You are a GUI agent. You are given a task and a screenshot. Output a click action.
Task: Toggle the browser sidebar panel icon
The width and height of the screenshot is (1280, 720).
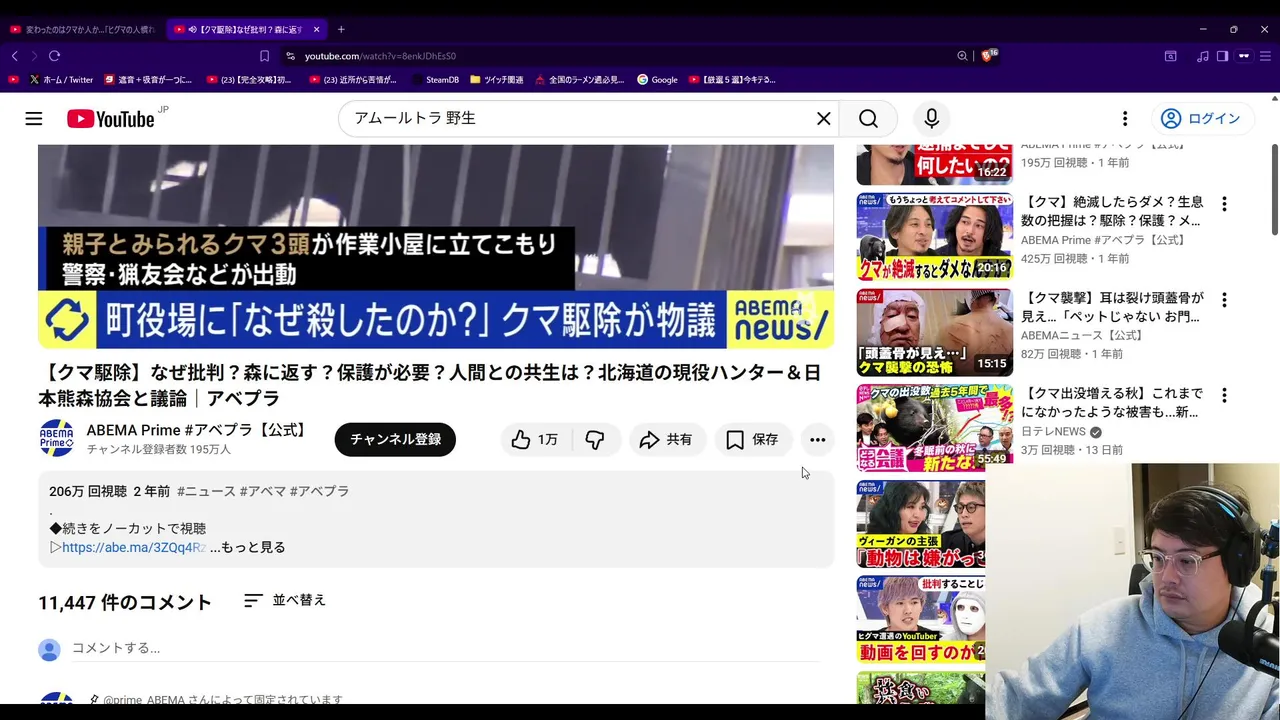(x=1222, y=56)
